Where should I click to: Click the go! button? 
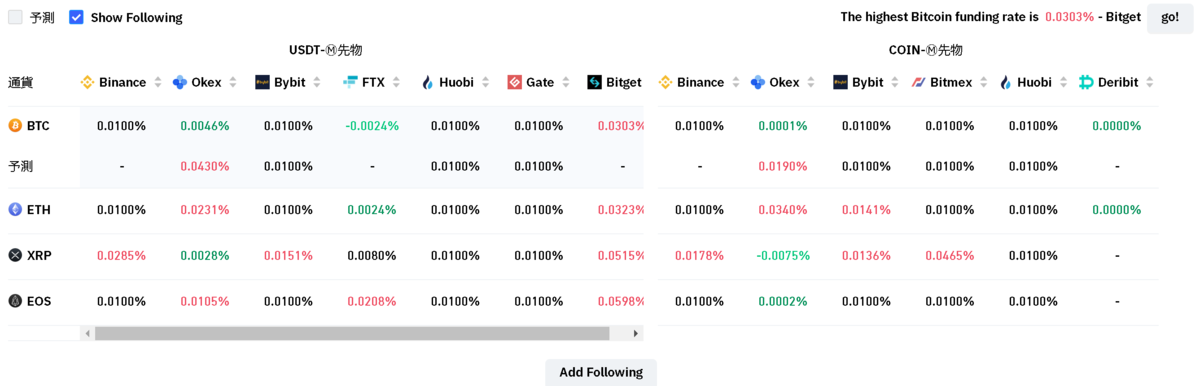tap(1170, 17)
